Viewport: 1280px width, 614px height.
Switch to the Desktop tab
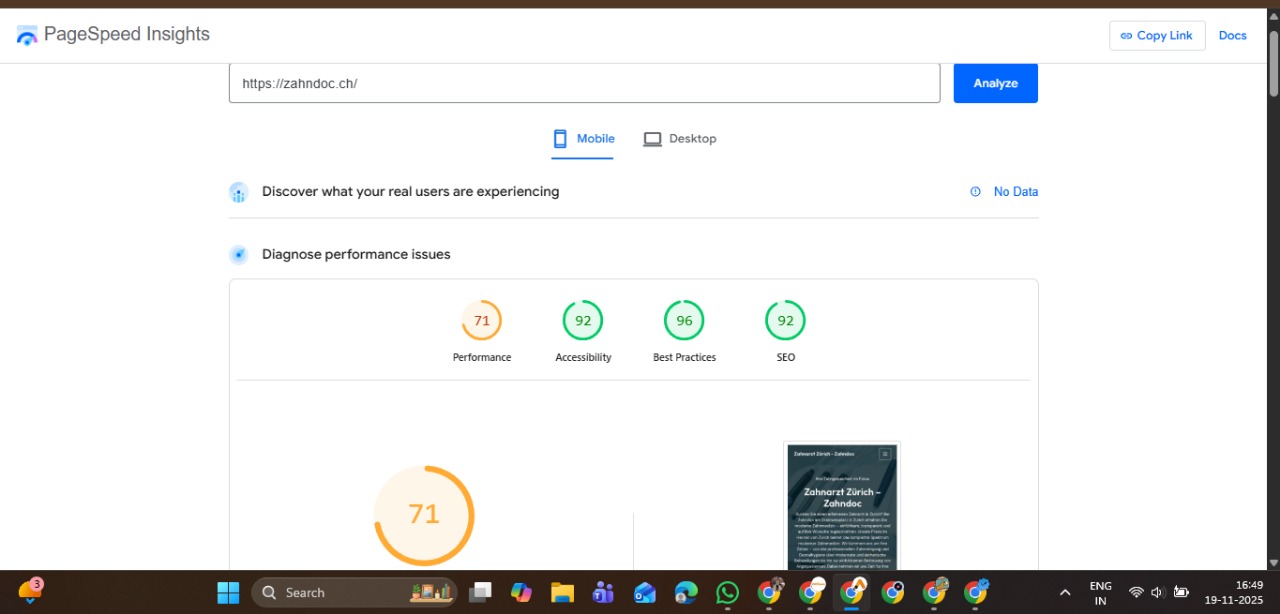click(x=680, y=139)
